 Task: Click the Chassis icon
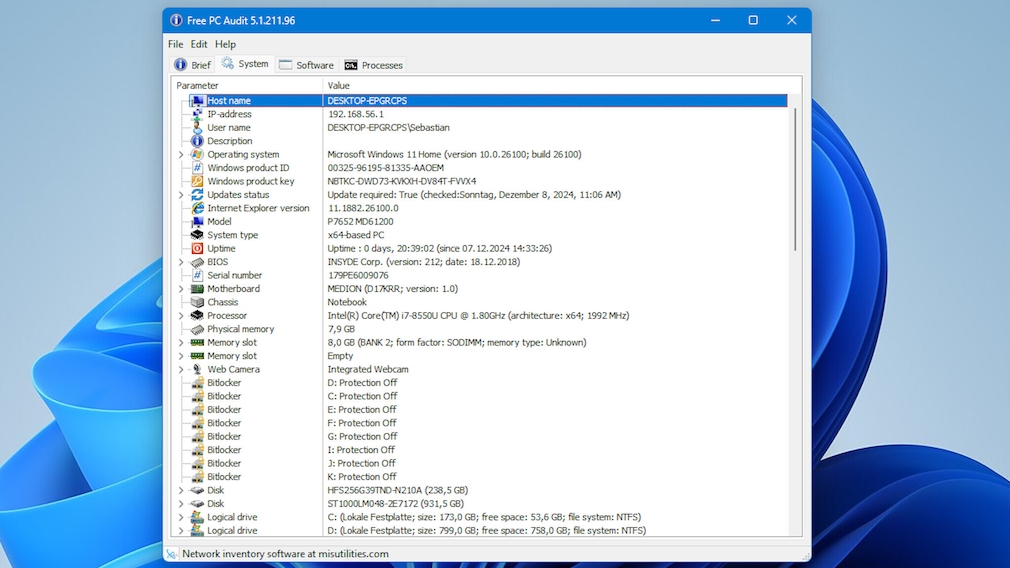click(x=197, y=302)
